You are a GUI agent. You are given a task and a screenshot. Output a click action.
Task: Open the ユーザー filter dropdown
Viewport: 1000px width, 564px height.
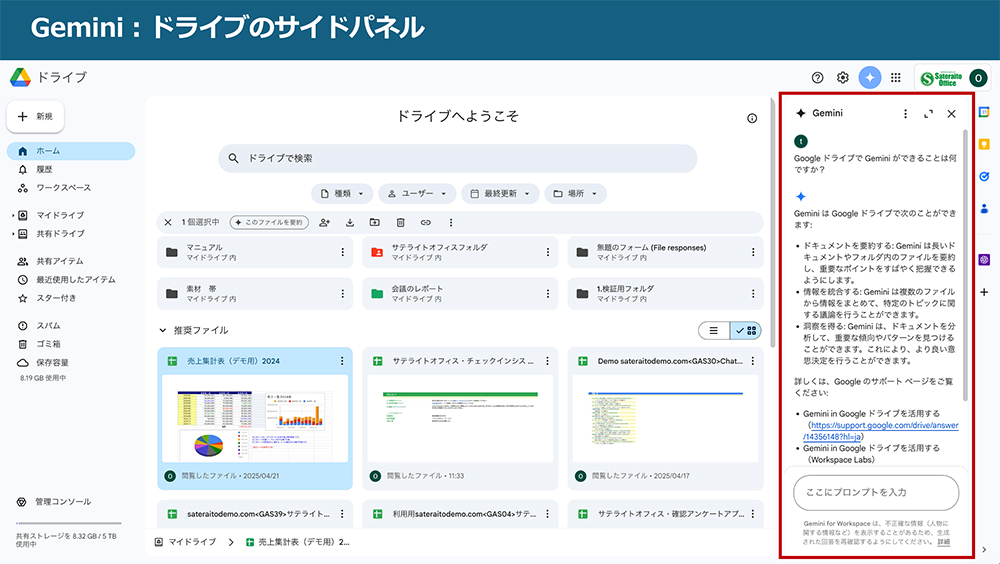point(416,193)
